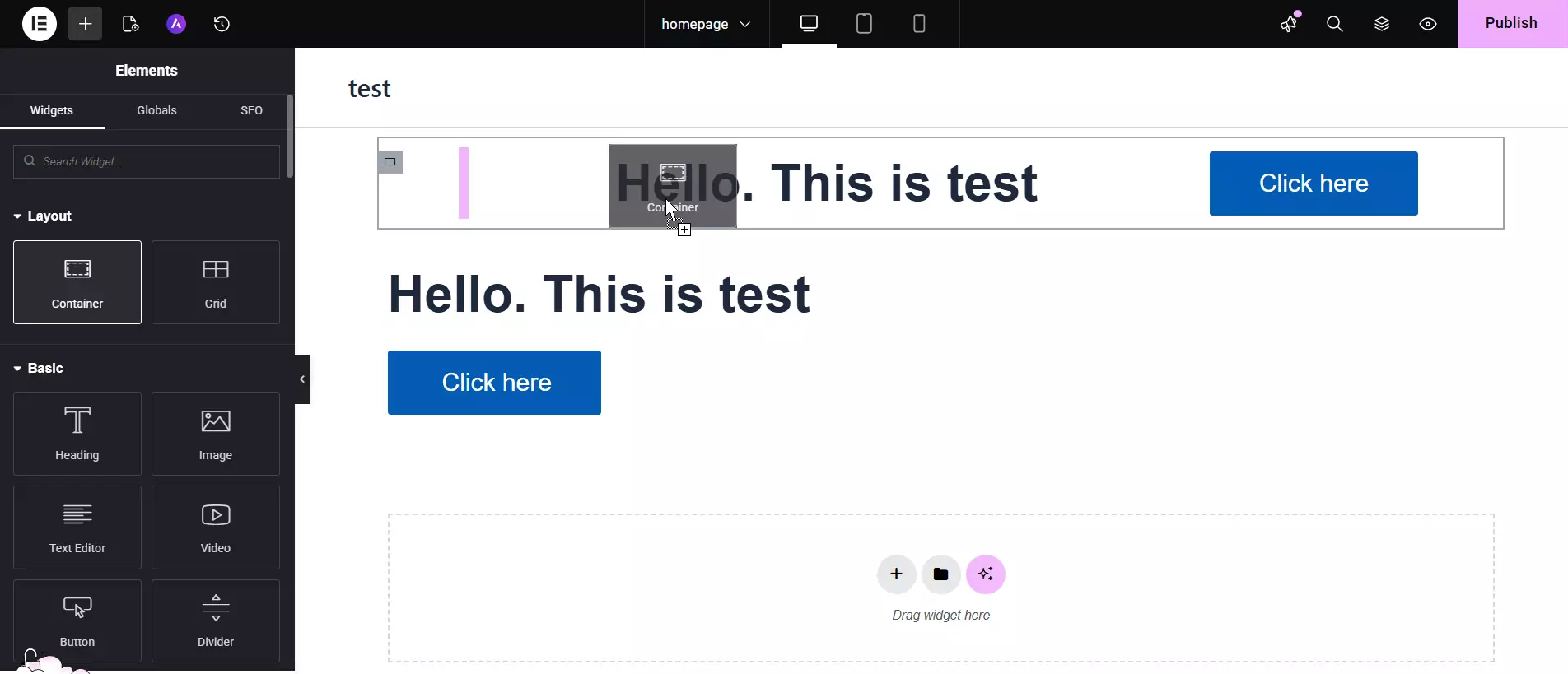
Task: Open the Structure layers icon
Action: pos(1382,24)
